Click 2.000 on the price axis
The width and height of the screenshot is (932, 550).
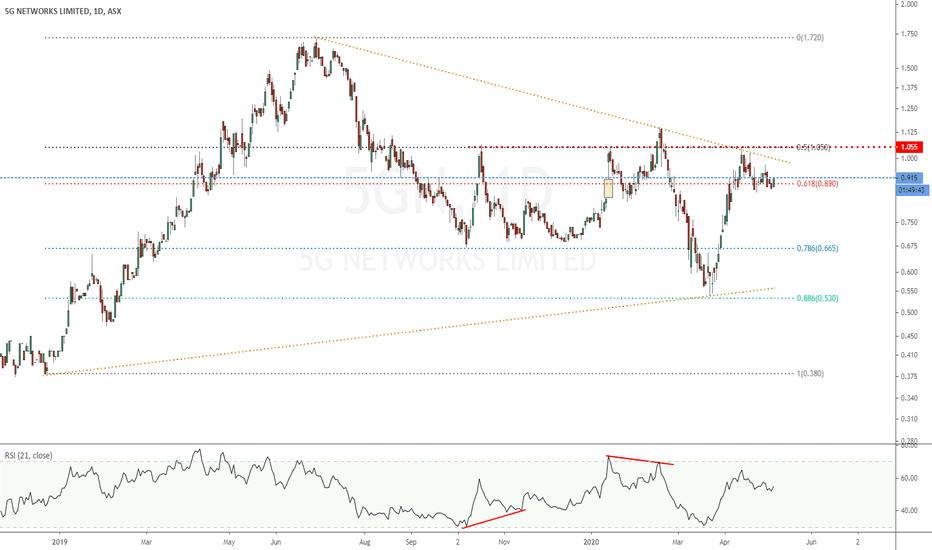click(x=909, y=4)
